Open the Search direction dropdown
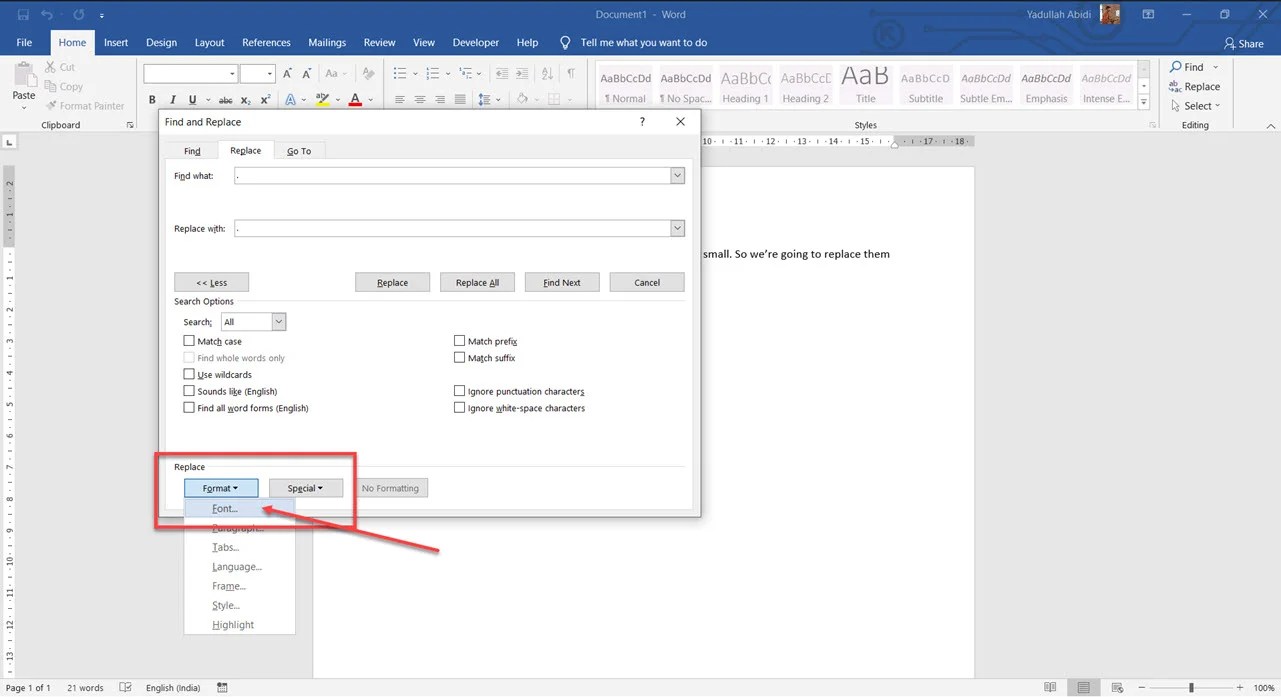 tap(278, 321)
